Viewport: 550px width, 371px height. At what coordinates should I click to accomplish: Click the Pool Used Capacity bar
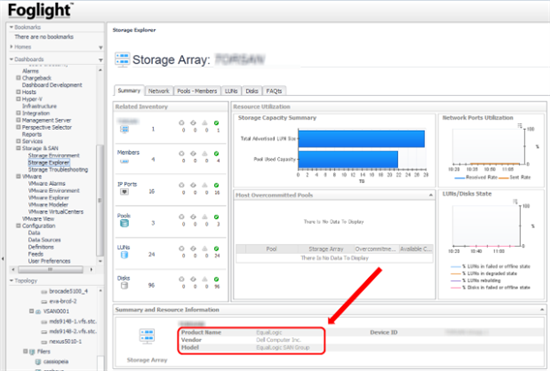click(x=348, y=160)
